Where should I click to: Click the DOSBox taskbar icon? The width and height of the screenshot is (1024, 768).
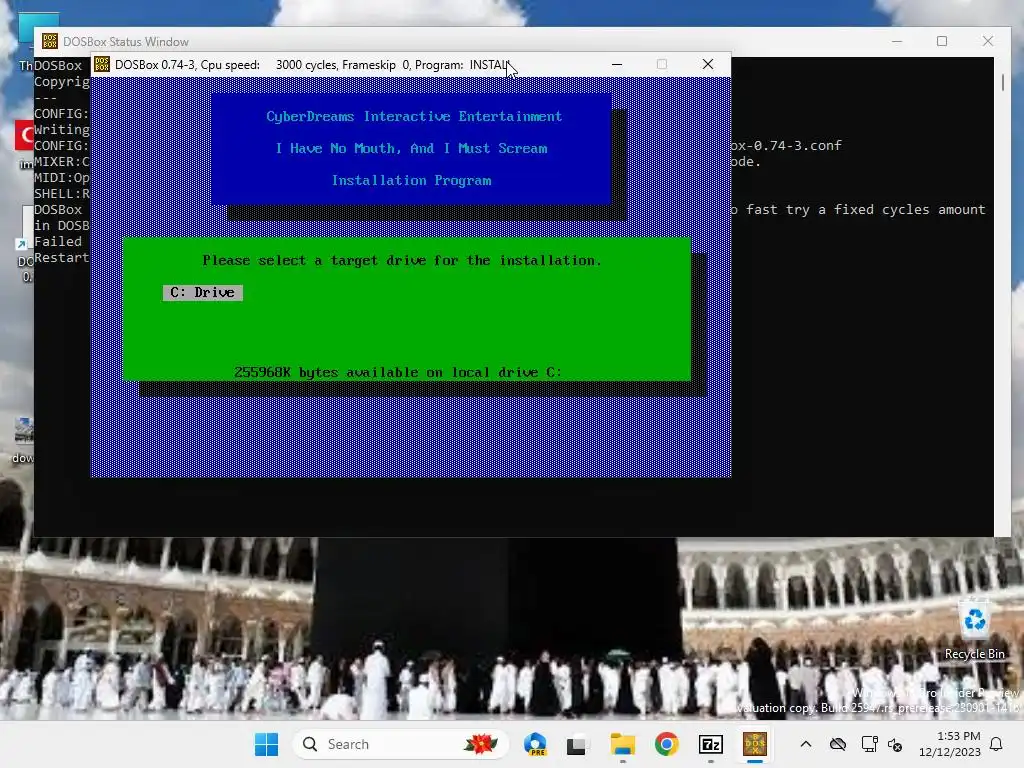coord(755,744)
